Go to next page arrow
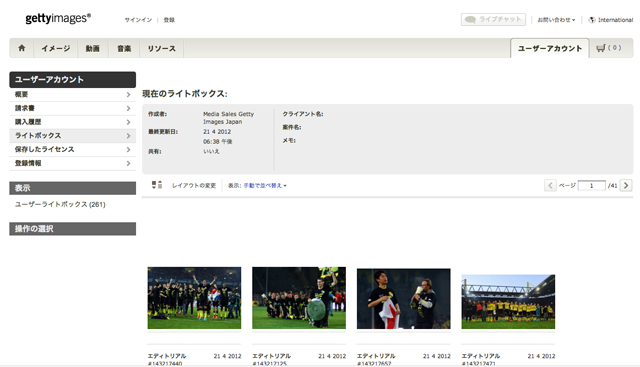This screenshot has height=367, width=640. pyautogui.click(x=626, y=185)
